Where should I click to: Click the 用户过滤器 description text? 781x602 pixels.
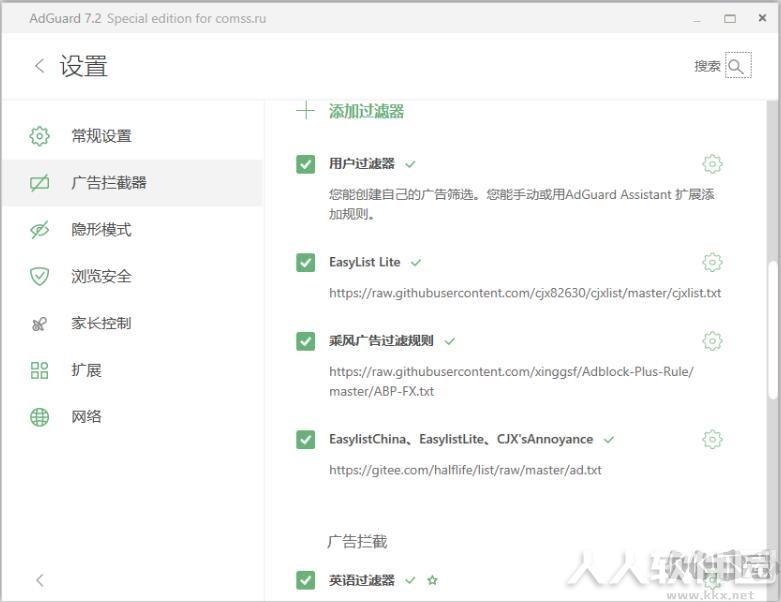click(521, 204)
